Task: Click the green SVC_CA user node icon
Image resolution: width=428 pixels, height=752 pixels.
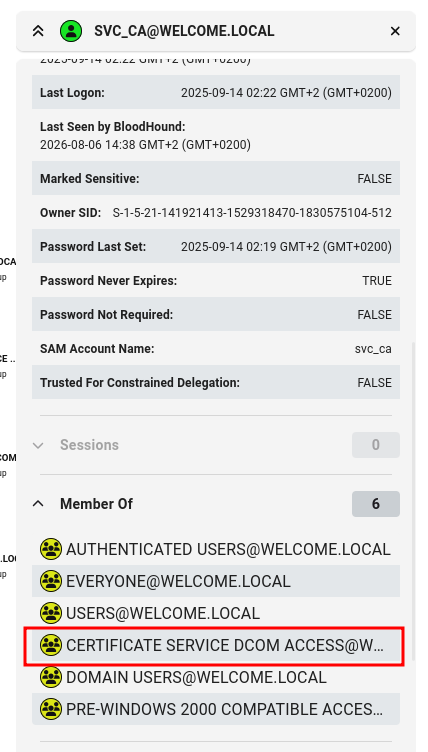Action: [x=71, y=31]
